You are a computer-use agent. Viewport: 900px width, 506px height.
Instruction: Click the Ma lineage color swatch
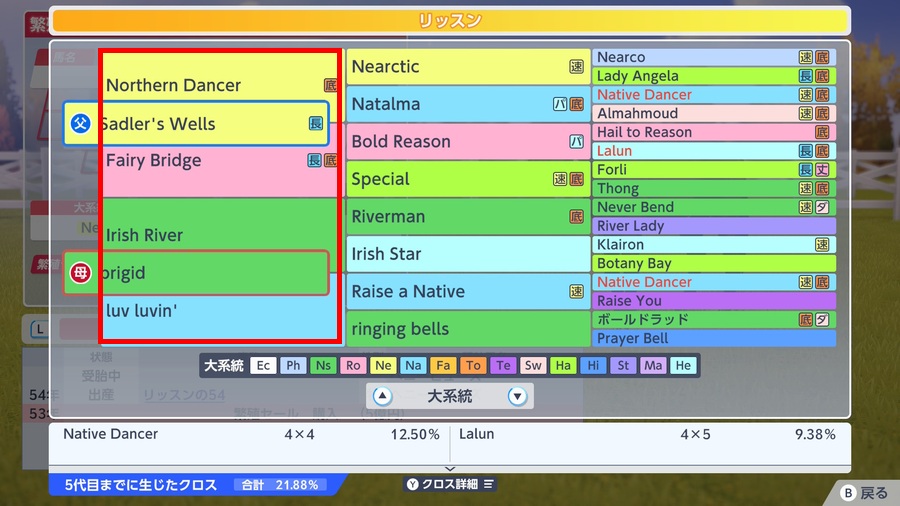click(653, 365)
